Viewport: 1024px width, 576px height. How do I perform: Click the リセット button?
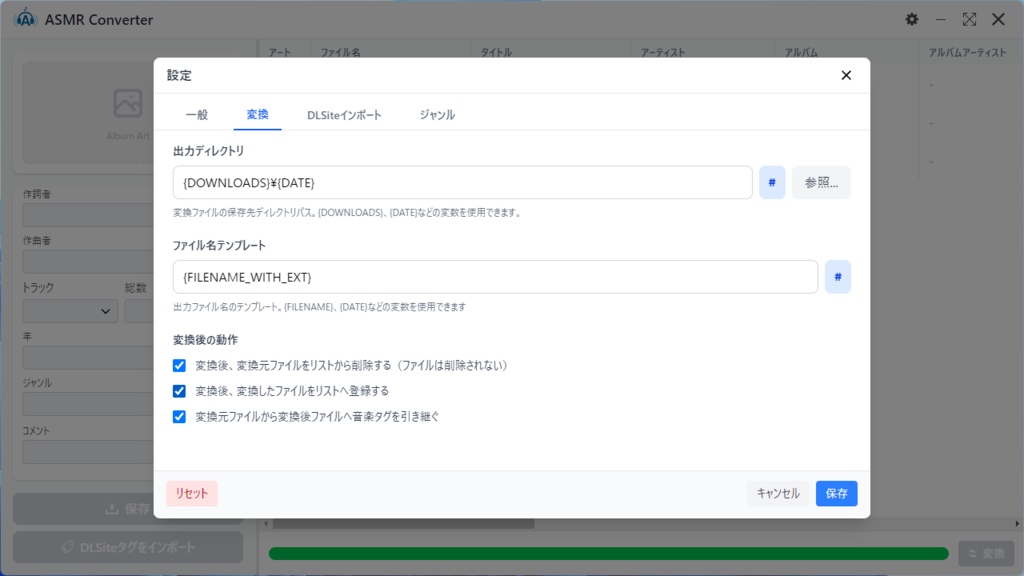(191, 493)
